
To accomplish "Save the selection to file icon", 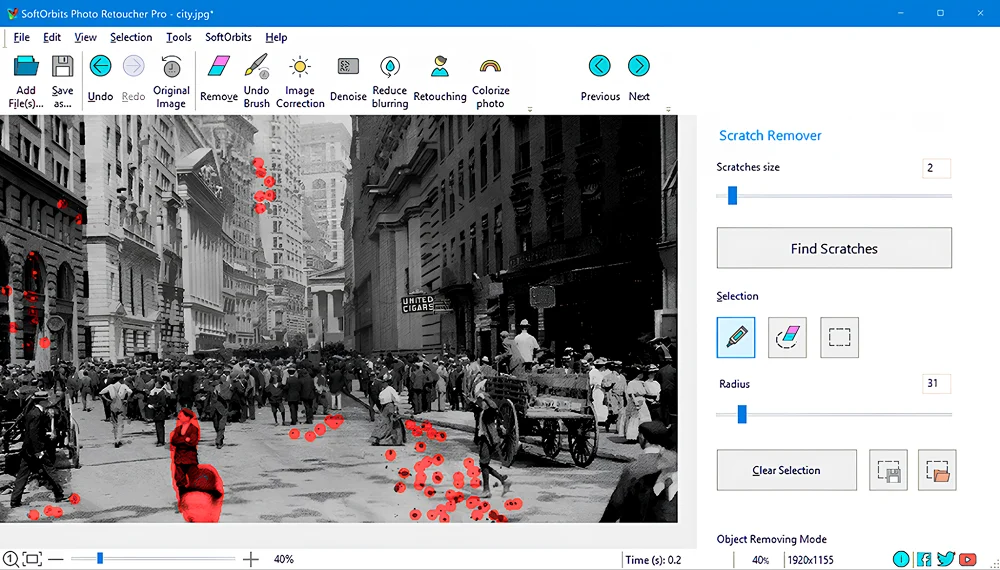I will click(888, 470).
